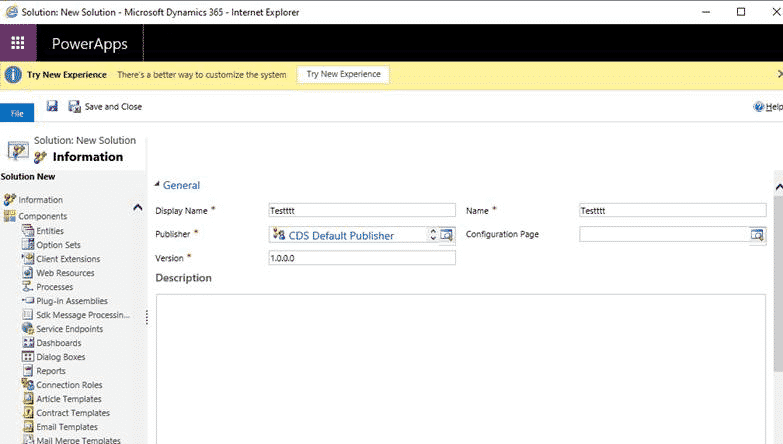Screen dimensions: 783x444
Task: Collapse the Components tree node
Action: point(138,207)
